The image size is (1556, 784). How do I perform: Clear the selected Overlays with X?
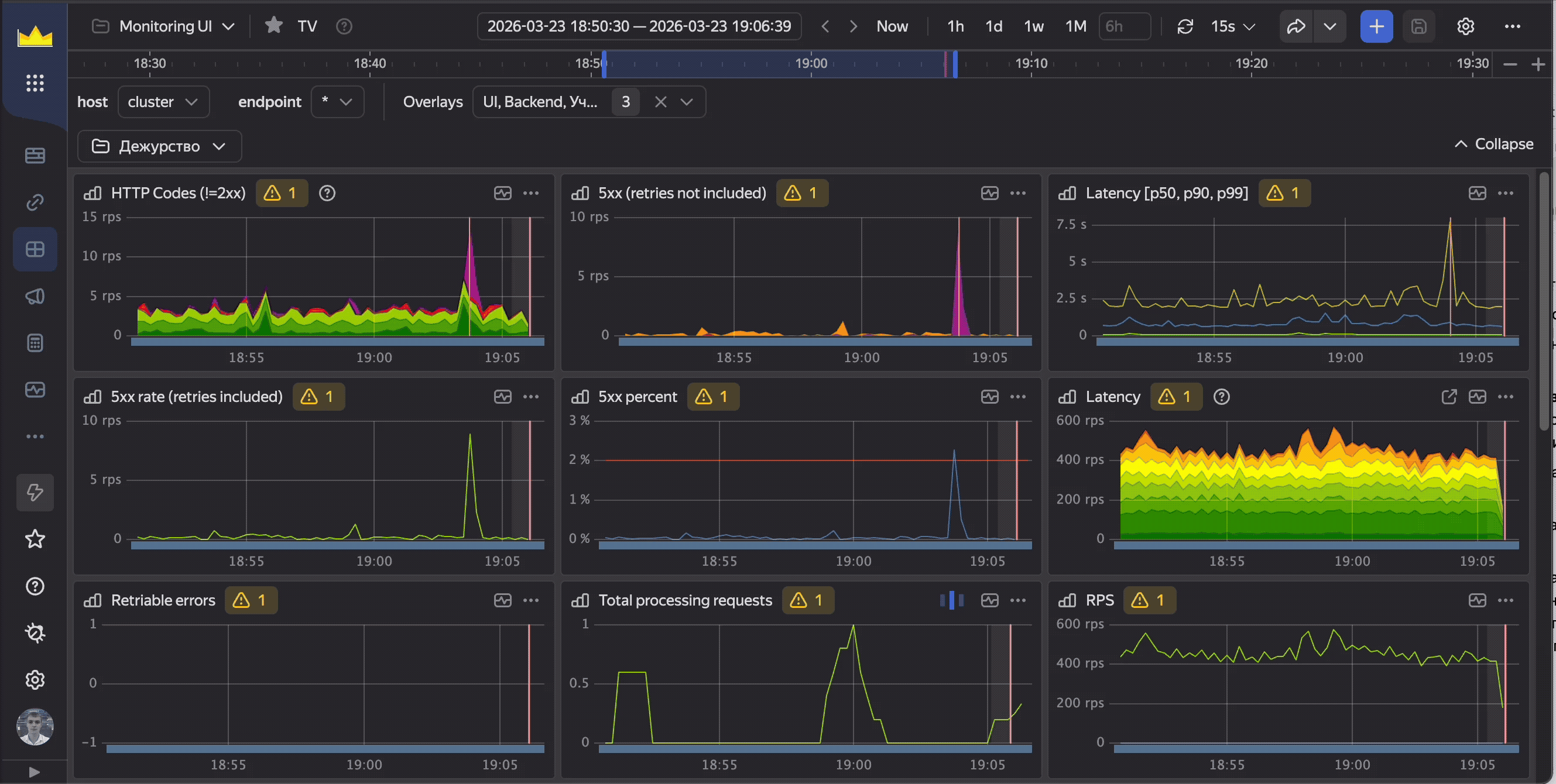click(x=660, y=102)
